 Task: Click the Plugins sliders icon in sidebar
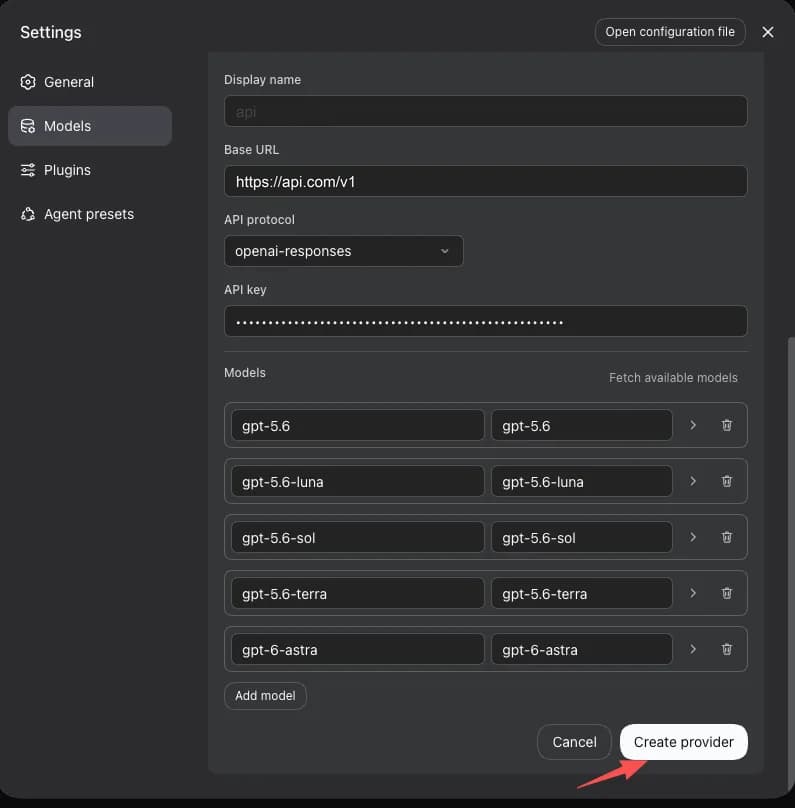[28, 170]
